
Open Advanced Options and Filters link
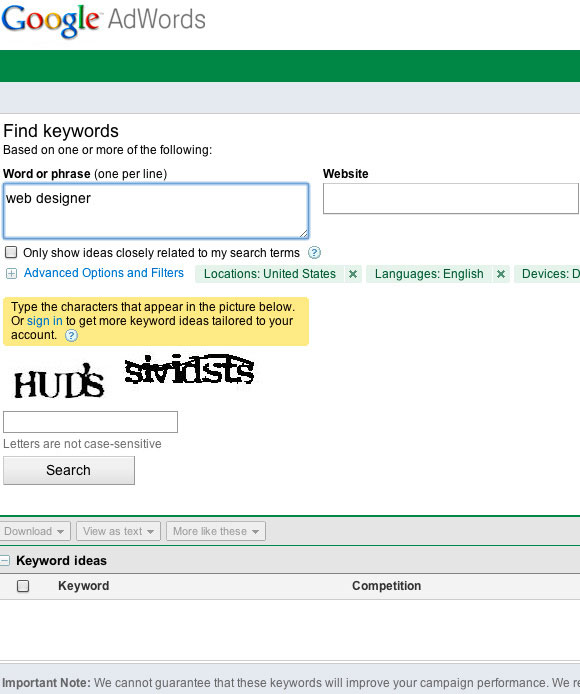104,273
